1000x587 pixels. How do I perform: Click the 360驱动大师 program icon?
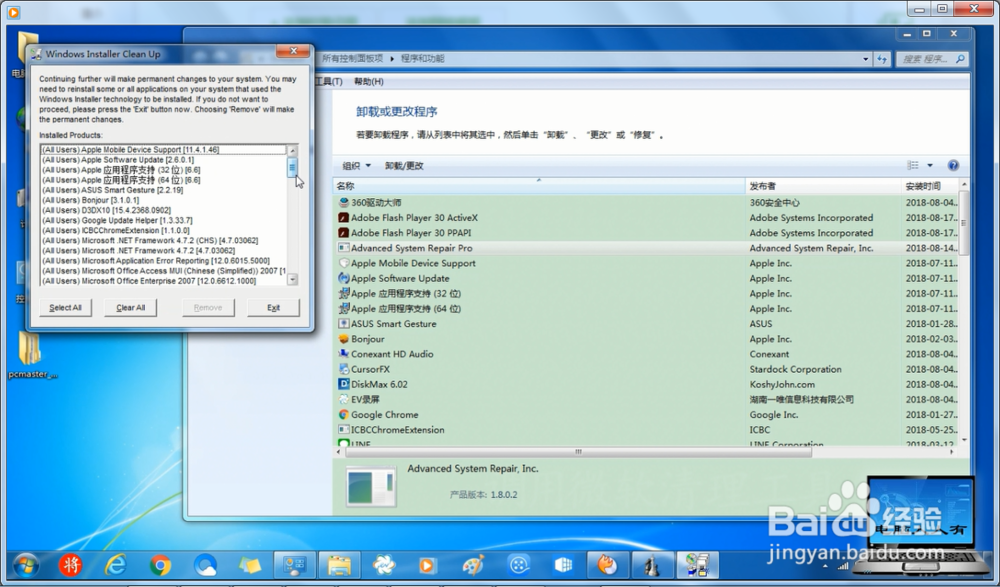tap(344, 202)
